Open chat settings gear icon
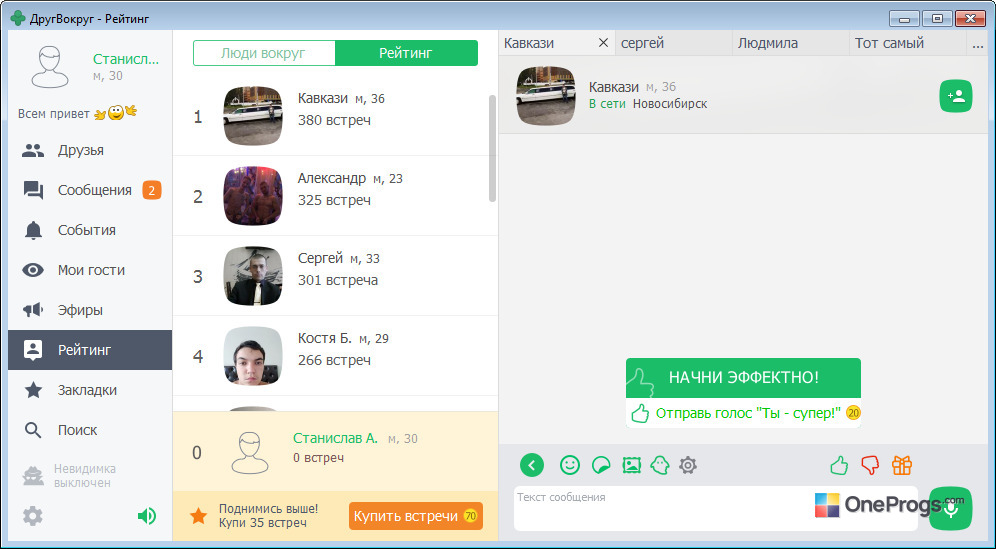Viewport: 996px width, 549px height. [688, 466]
